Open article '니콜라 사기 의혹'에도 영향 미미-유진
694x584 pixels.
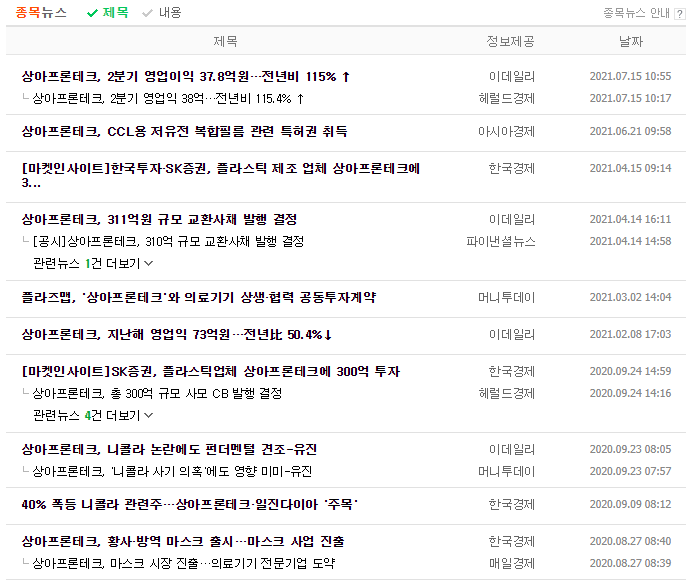coord(172,471)
